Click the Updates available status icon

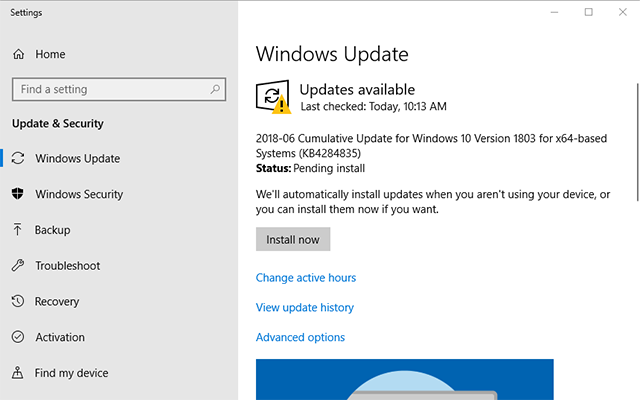point(272,97)
